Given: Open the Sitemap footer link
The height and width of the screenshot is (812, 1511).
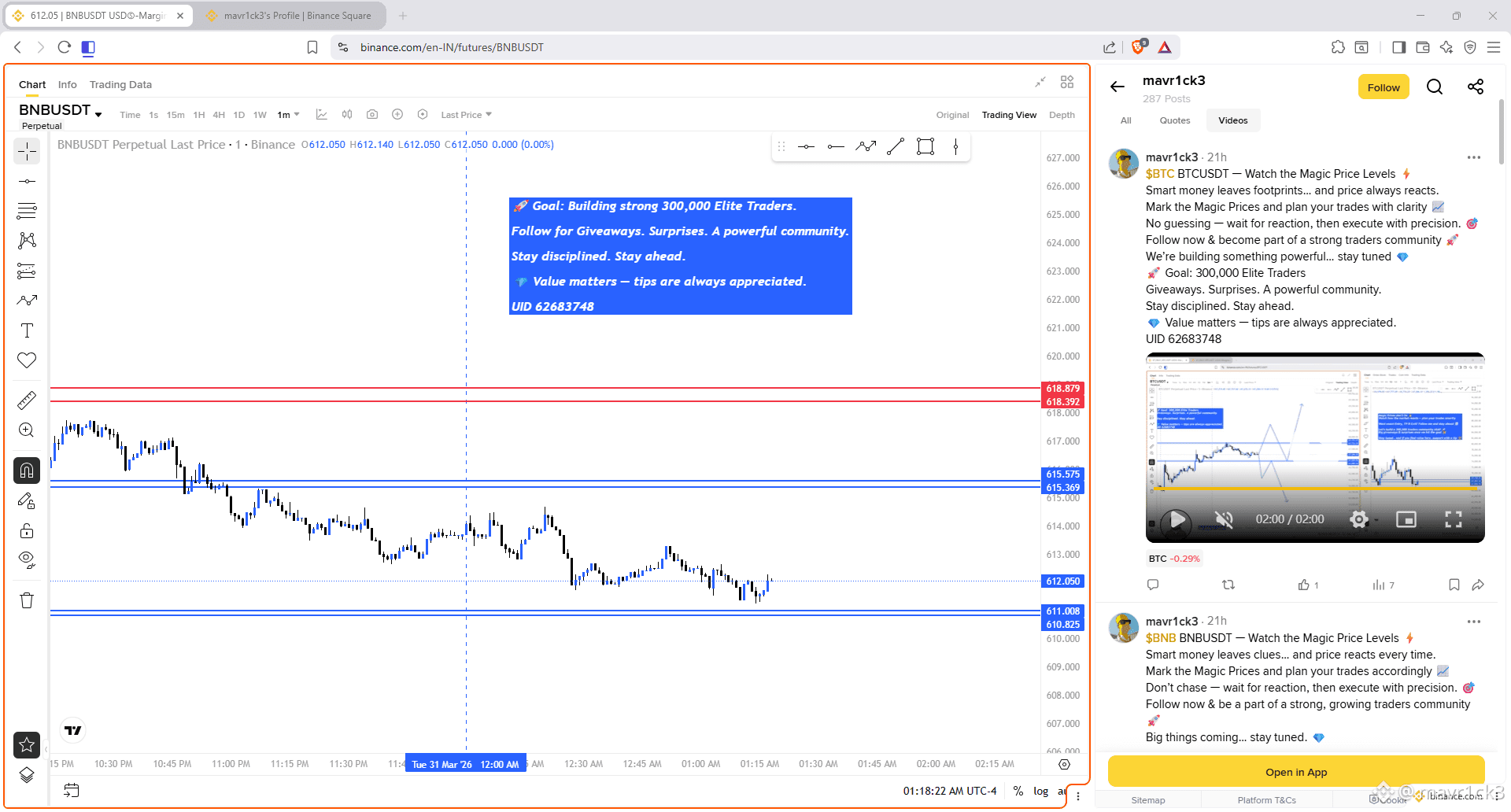Looking at the screenshot, I should pos(1148,800).
